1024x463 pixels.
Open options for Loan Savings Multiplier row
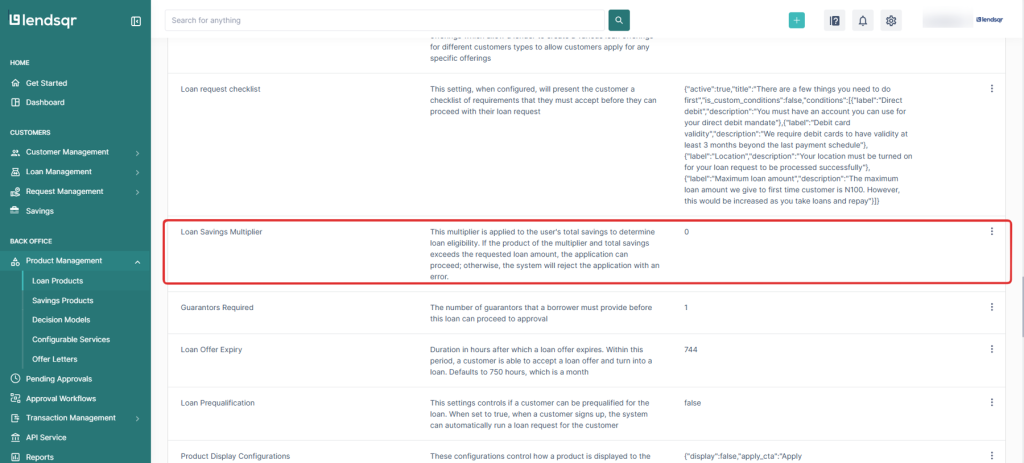(x=991, y=232)
